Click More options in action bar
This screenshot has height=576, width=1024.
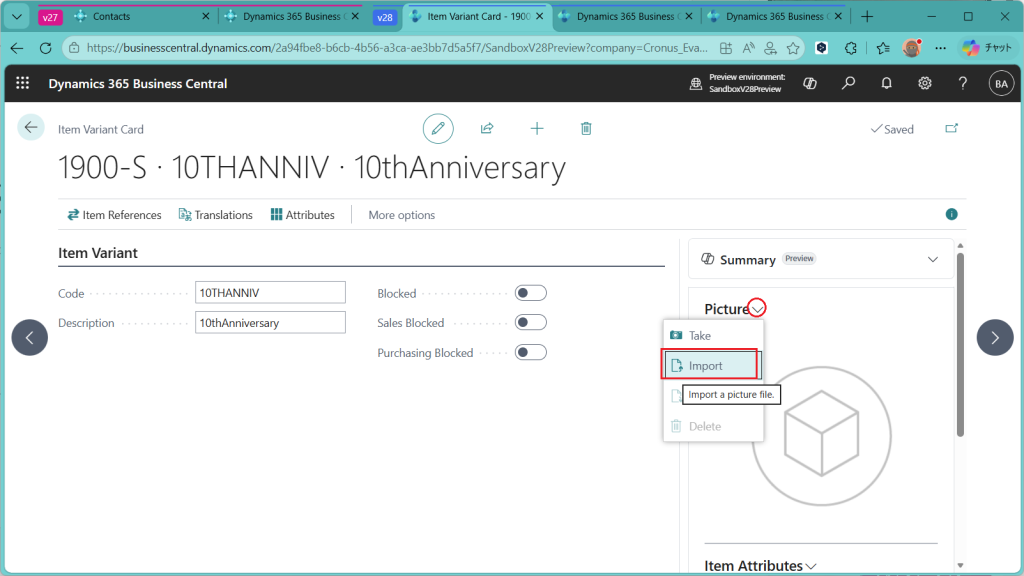401,215
